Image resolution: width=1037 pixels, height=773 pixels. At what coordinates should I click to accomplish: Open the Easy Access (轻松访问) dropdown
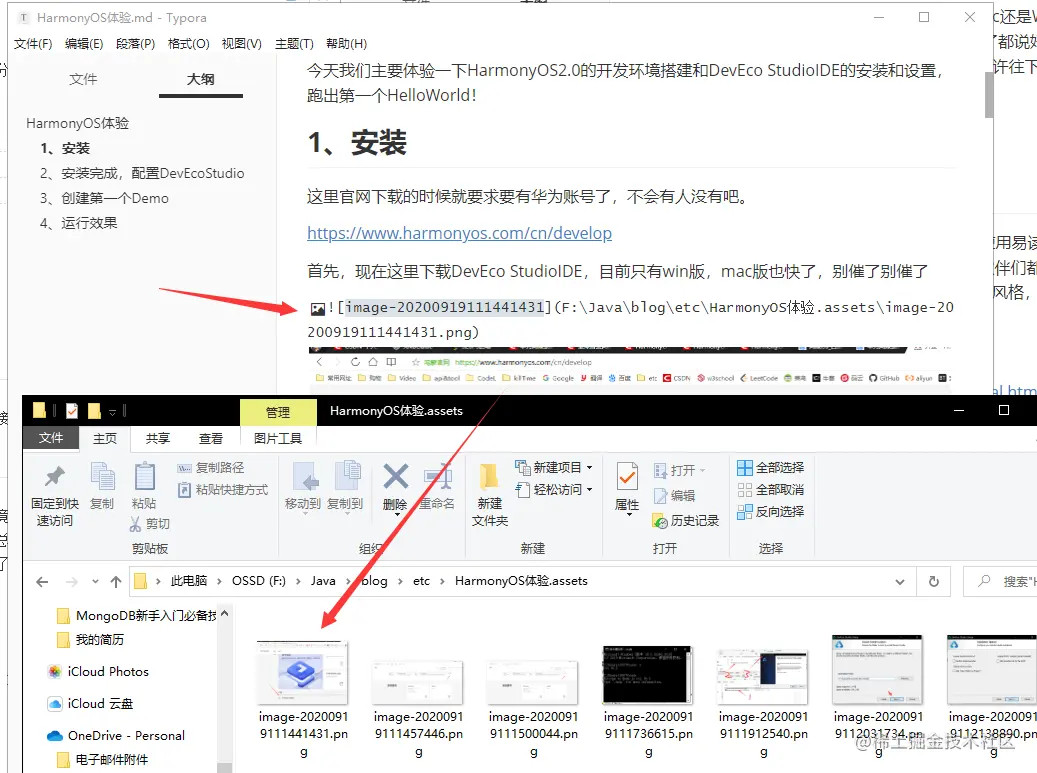[x=589, y=490]
